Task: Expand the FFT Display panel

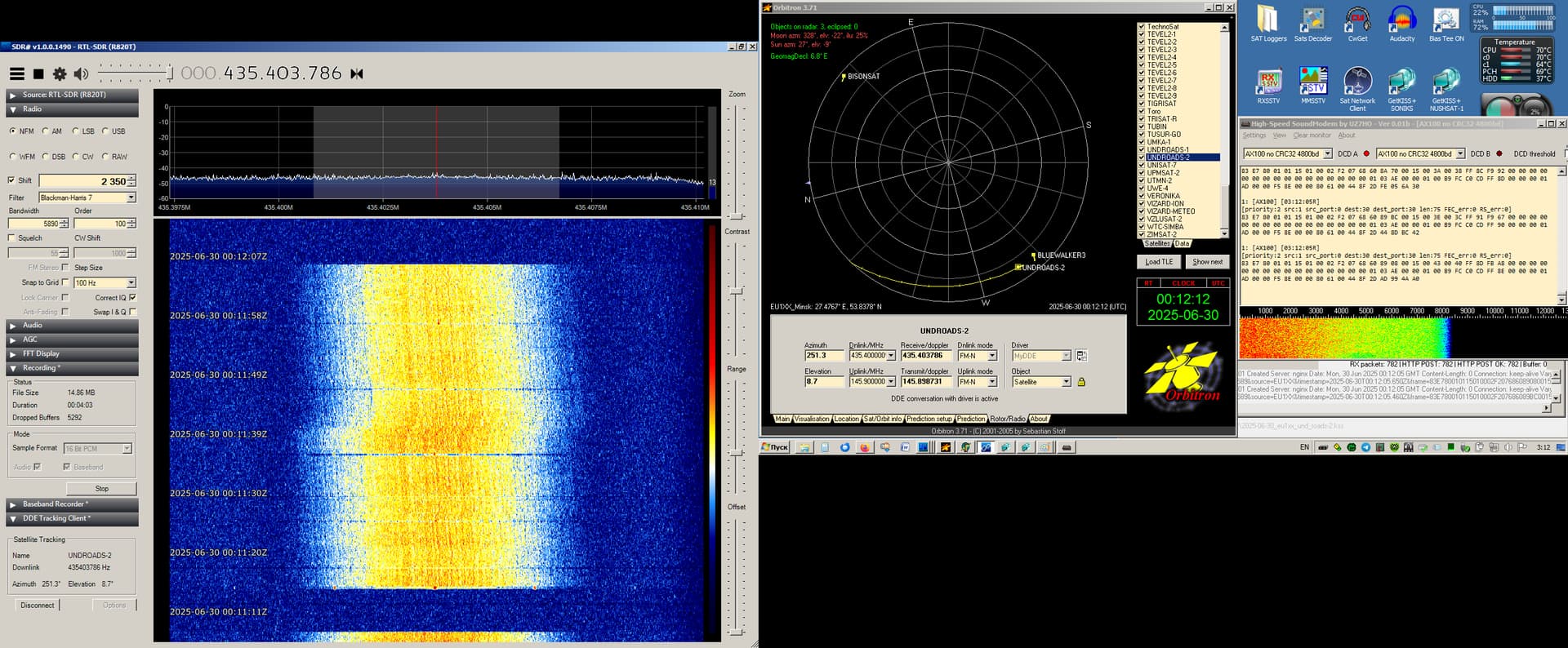Action: point(72,354)
